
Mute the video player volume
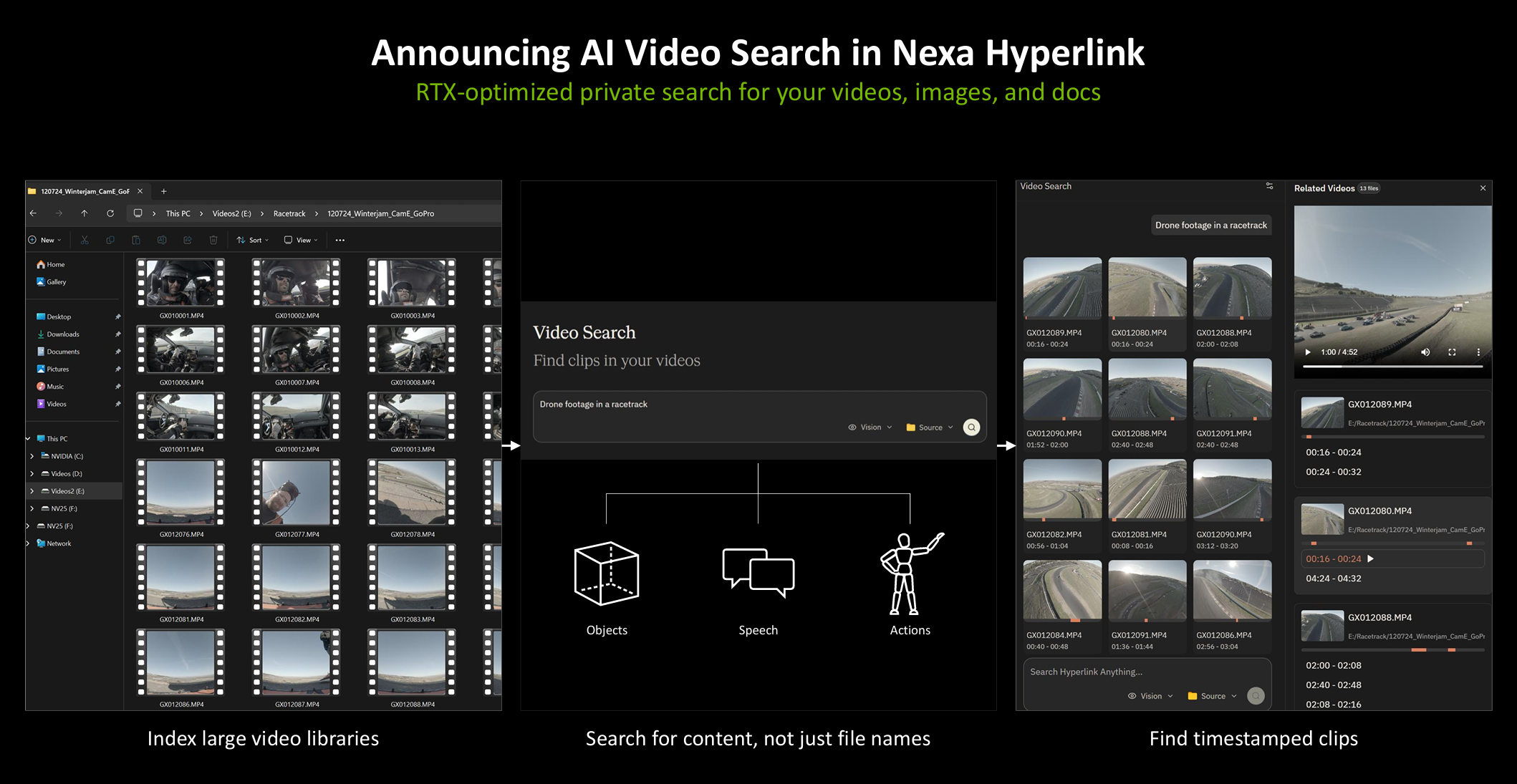click(1425, 352)
